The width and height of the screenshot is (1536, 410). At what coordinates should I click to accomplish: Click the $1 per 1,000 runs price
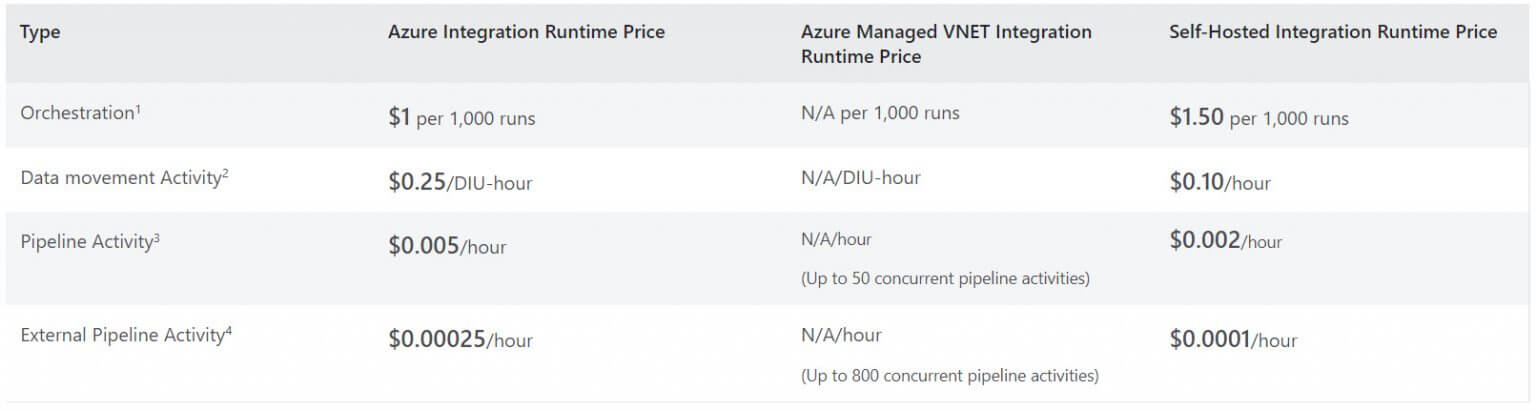pos(461,118)
